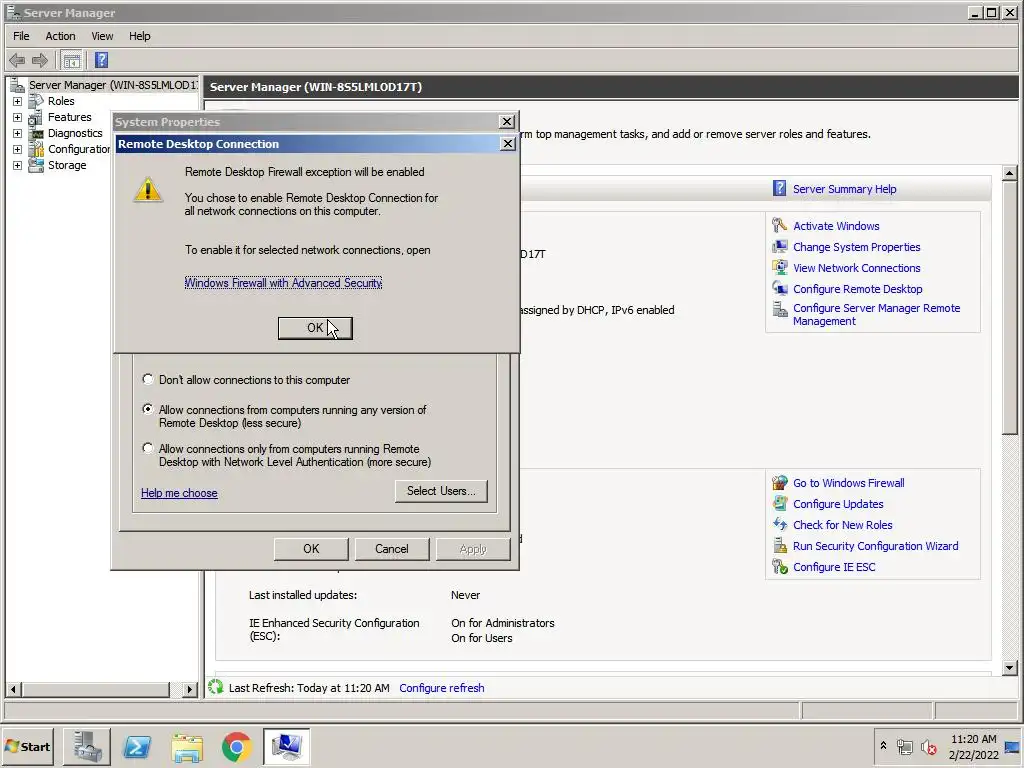Select the Features node icon
Image resolution: width=1024 pixels, height=768 pixels.
36,118
